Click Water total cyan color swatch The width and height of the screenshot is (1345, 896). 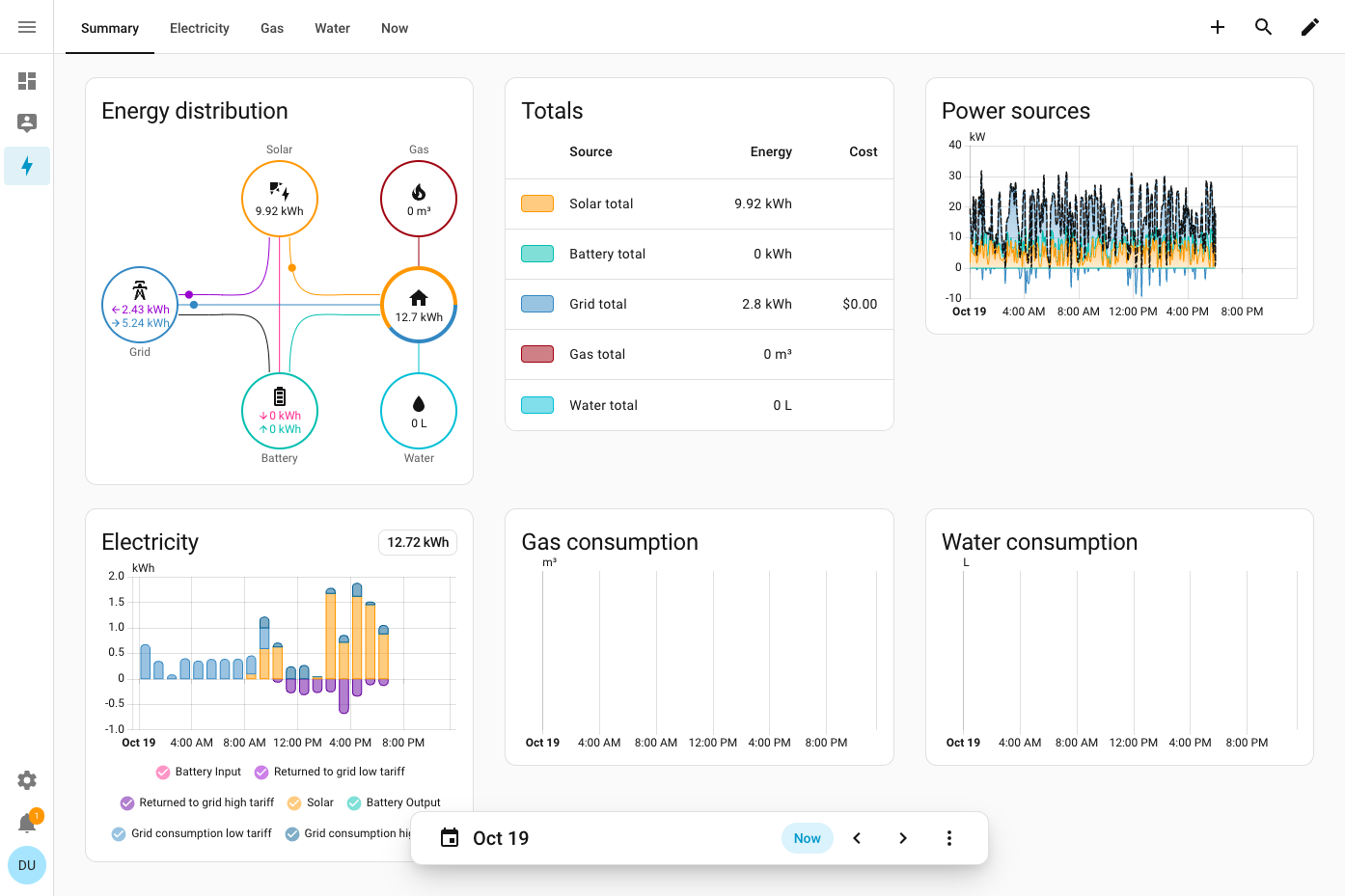(x=537, y=405)
